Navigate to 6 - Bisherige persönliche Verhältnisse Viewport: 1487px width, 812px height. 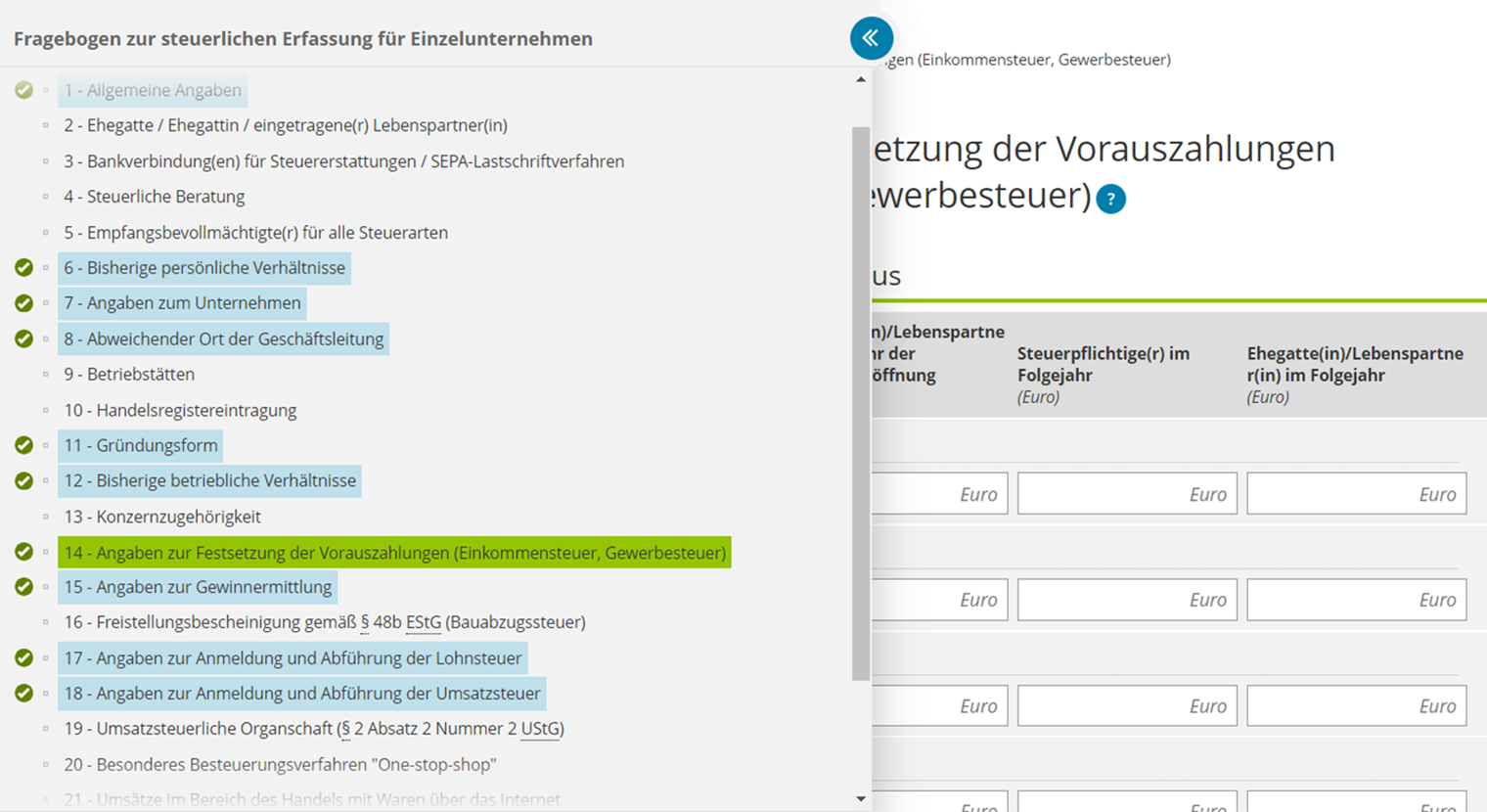pos(204,268)
